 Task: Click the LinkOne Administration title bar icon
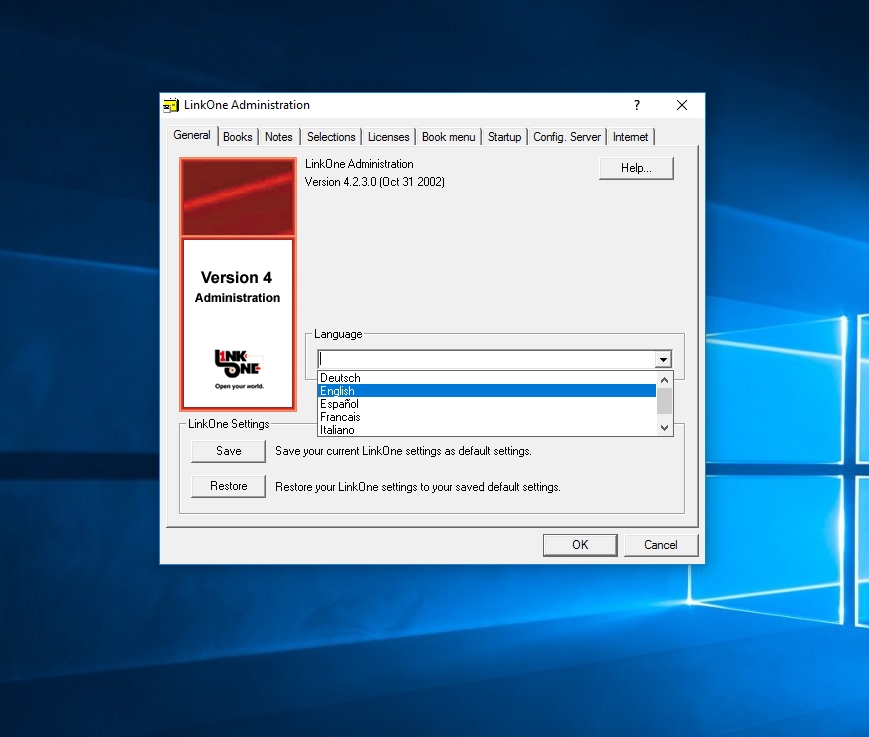(171, 105)
